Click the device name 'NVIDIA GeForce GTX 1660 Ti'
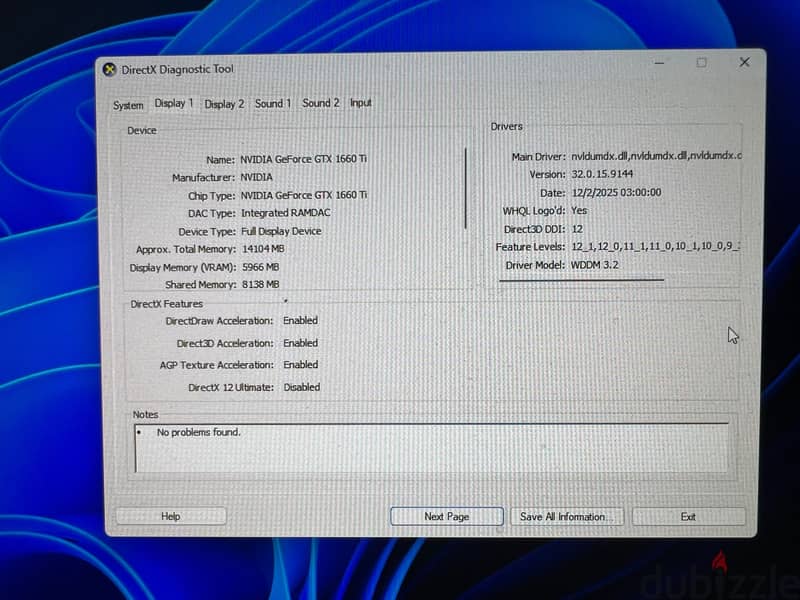 [x=304, y=159]
